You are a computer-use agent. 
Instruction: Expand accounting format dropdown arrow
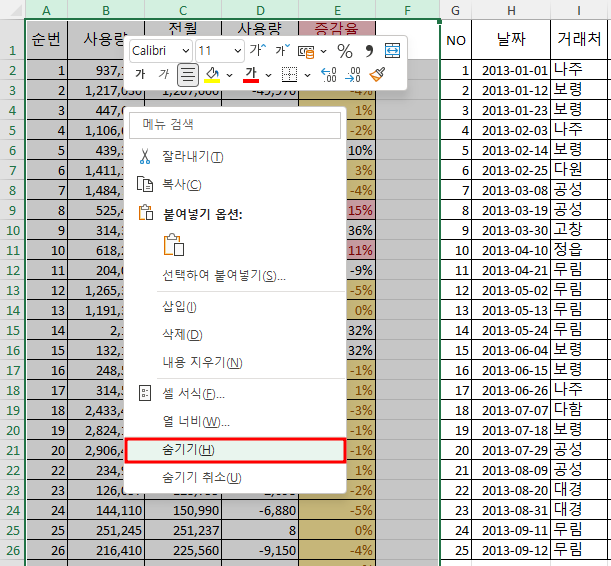click(323, 51)
